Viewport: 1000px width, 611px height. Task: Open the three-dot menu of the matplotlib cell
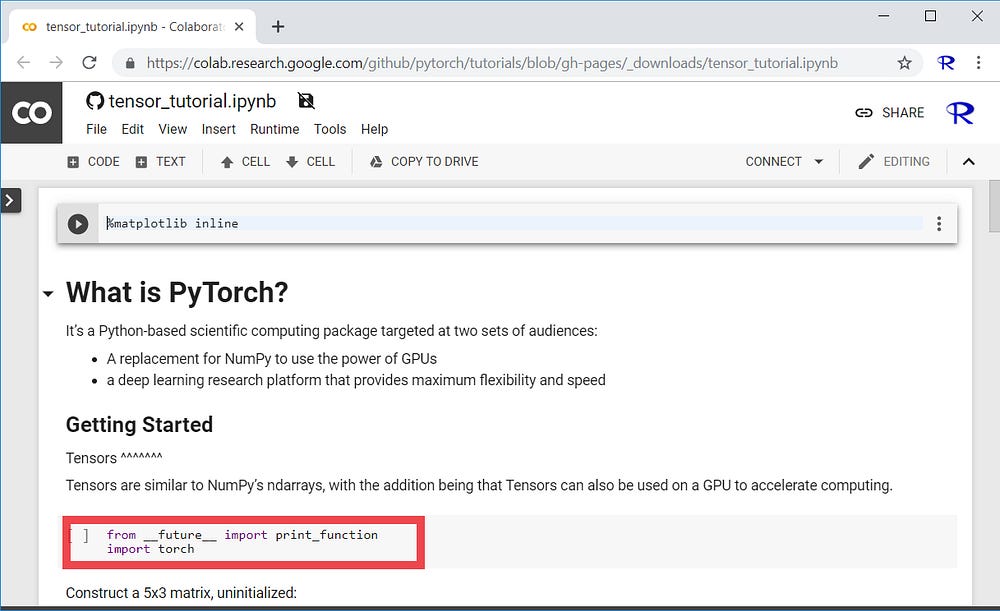pos(939,224)
